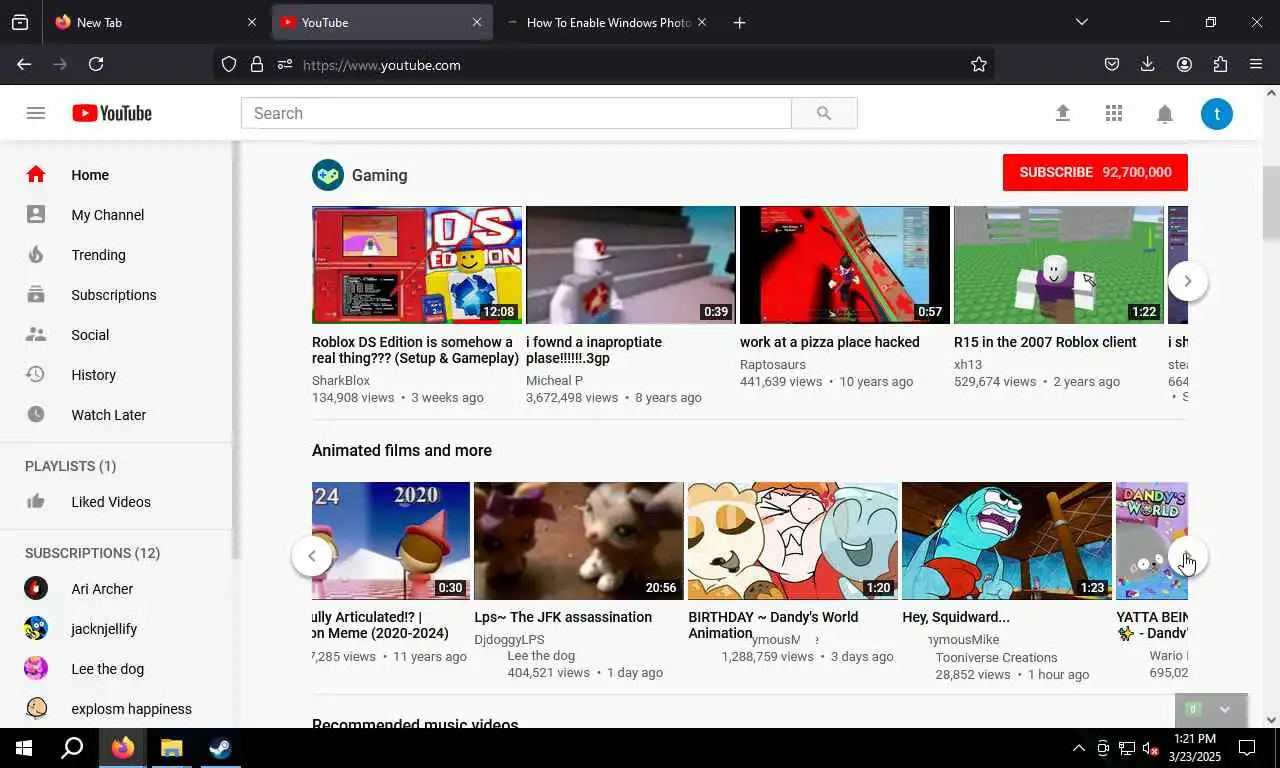The height and width of the screenshot is (768, 1280).
Task: Click the Subscribe 92,700,000 button
Action: point(1095,172)
